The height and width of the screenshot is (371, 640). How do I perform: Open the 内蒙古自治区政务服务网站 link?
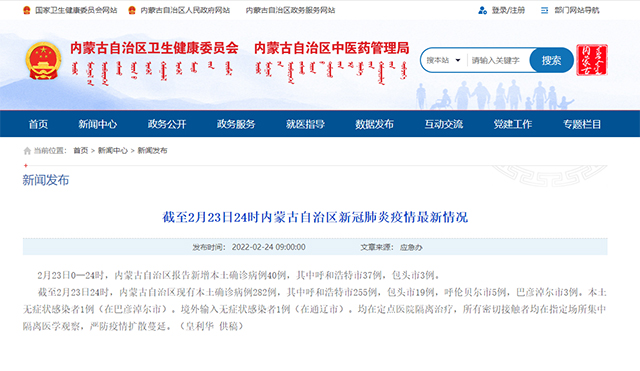click(290, 10)
